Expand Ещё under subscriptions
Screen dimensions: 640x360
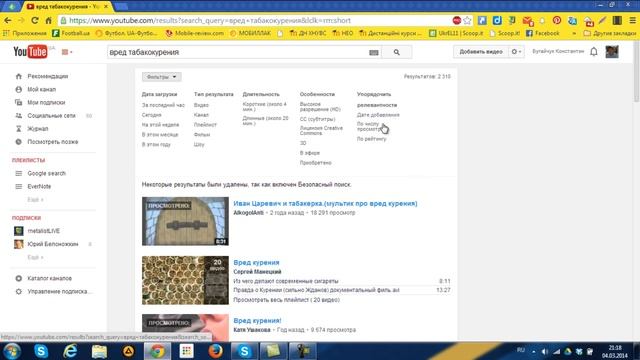coord(35,258)
